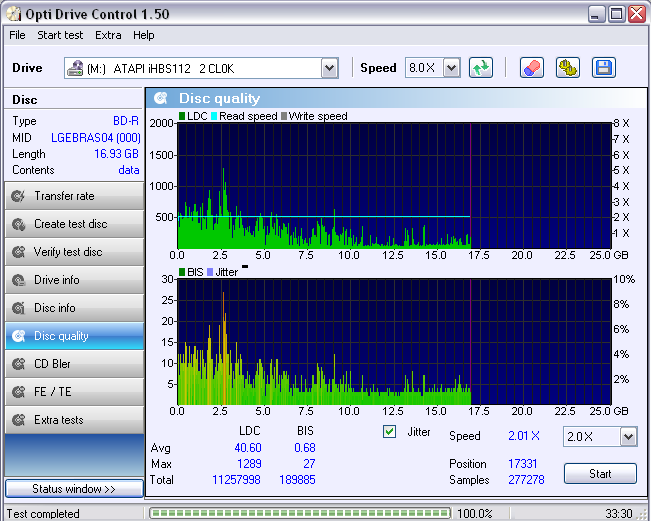This screenshot has height=521, width=651.
Task: Open the Start test menu
Action: click(60, 35)
